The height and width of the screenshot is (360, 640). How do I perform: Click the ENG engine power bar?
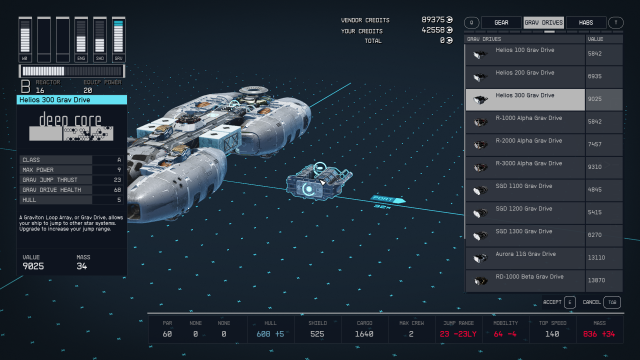[x=81, y=39]
